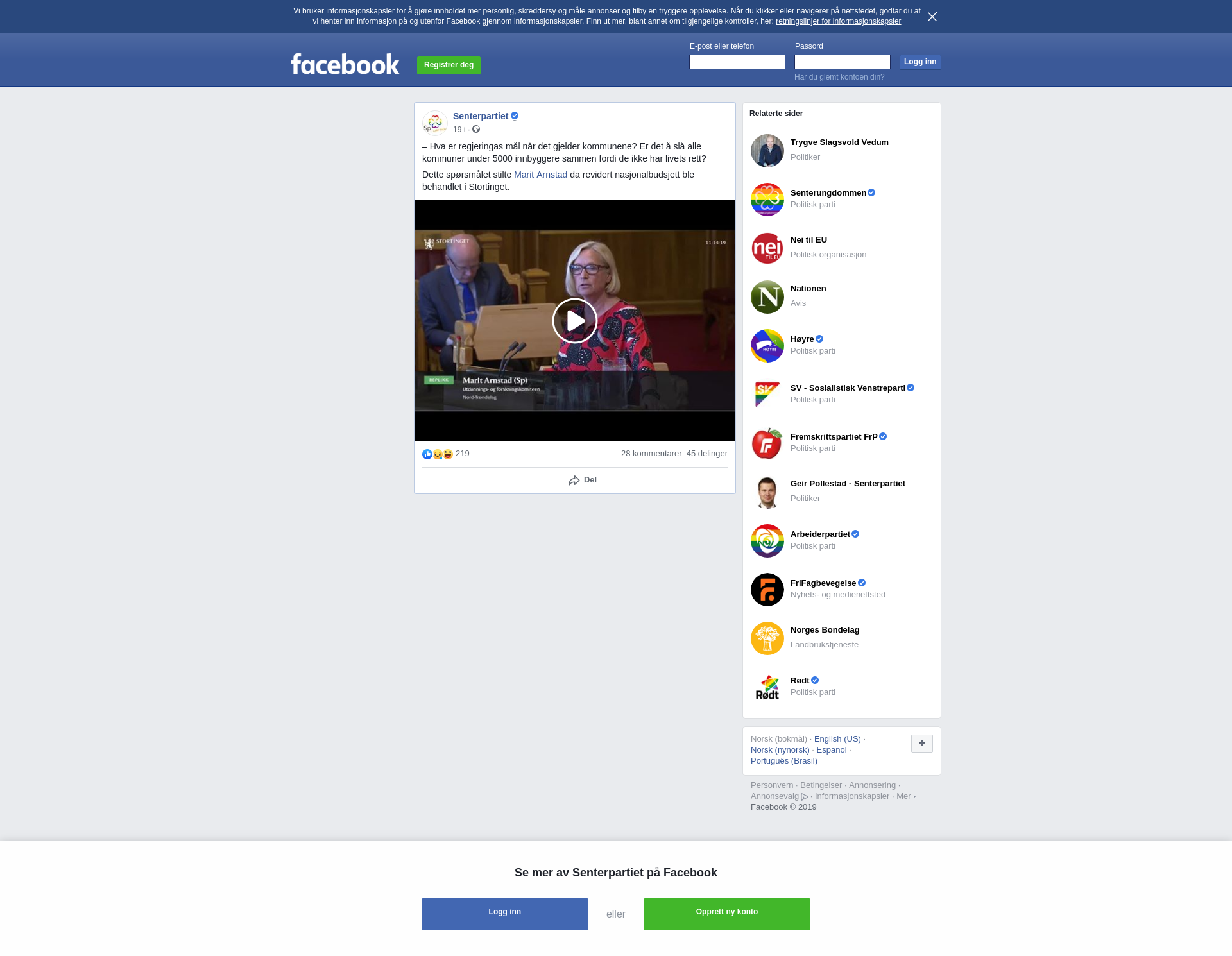Viewport: 1232px width, 956px height.
Task: Click the large blue Logg inn button
Action: pyautogui.click(x=505, y=914)
